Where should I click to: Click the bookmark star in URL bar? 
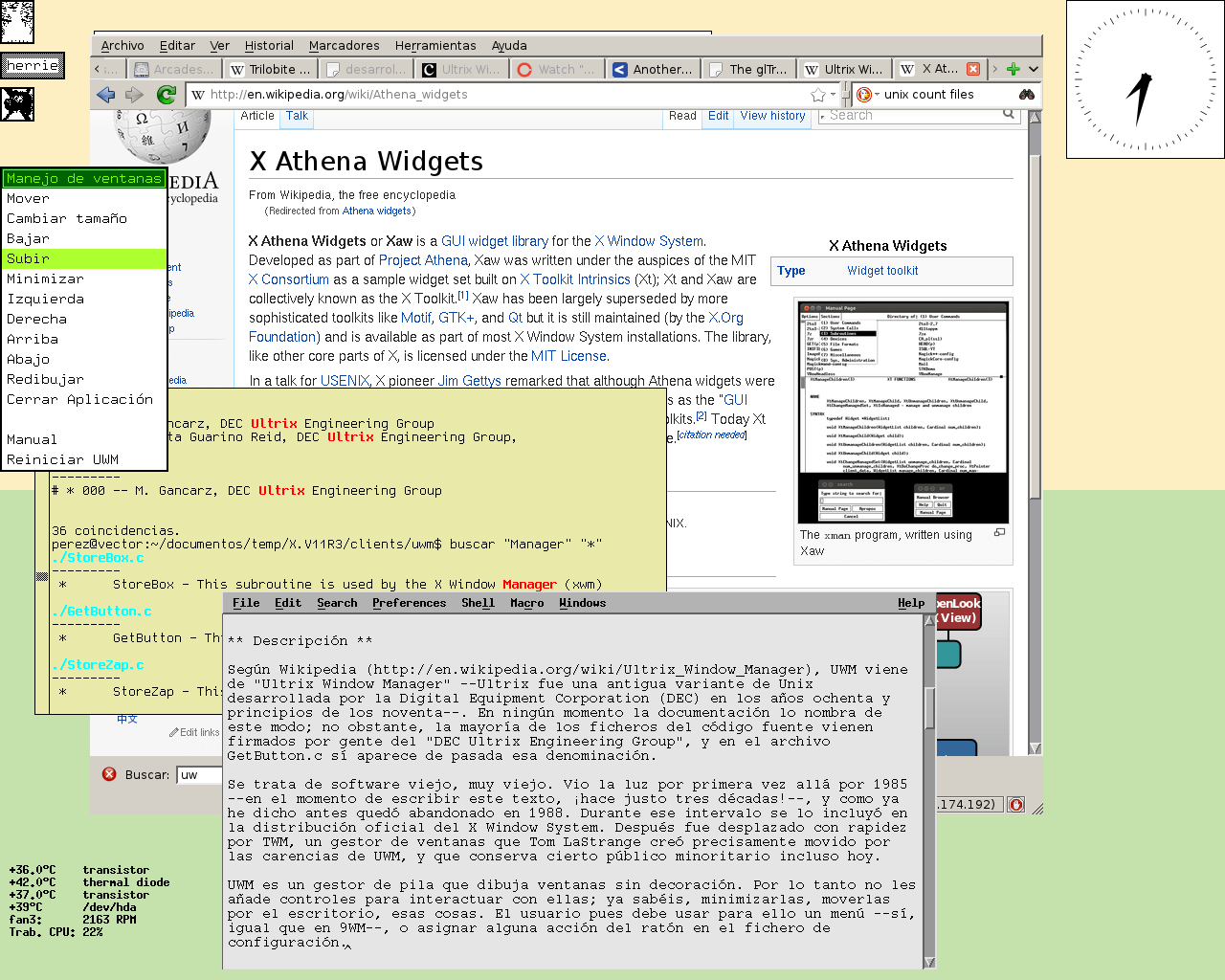(817, 95)
